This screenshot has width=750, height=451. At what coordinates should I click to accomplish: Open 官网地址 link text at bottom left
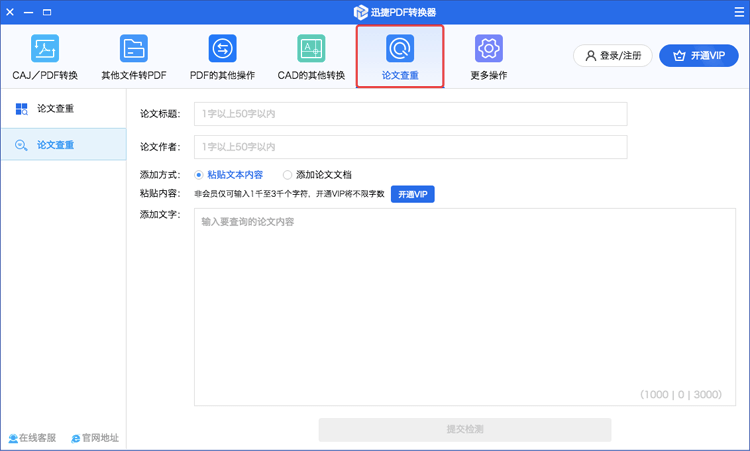100,438
